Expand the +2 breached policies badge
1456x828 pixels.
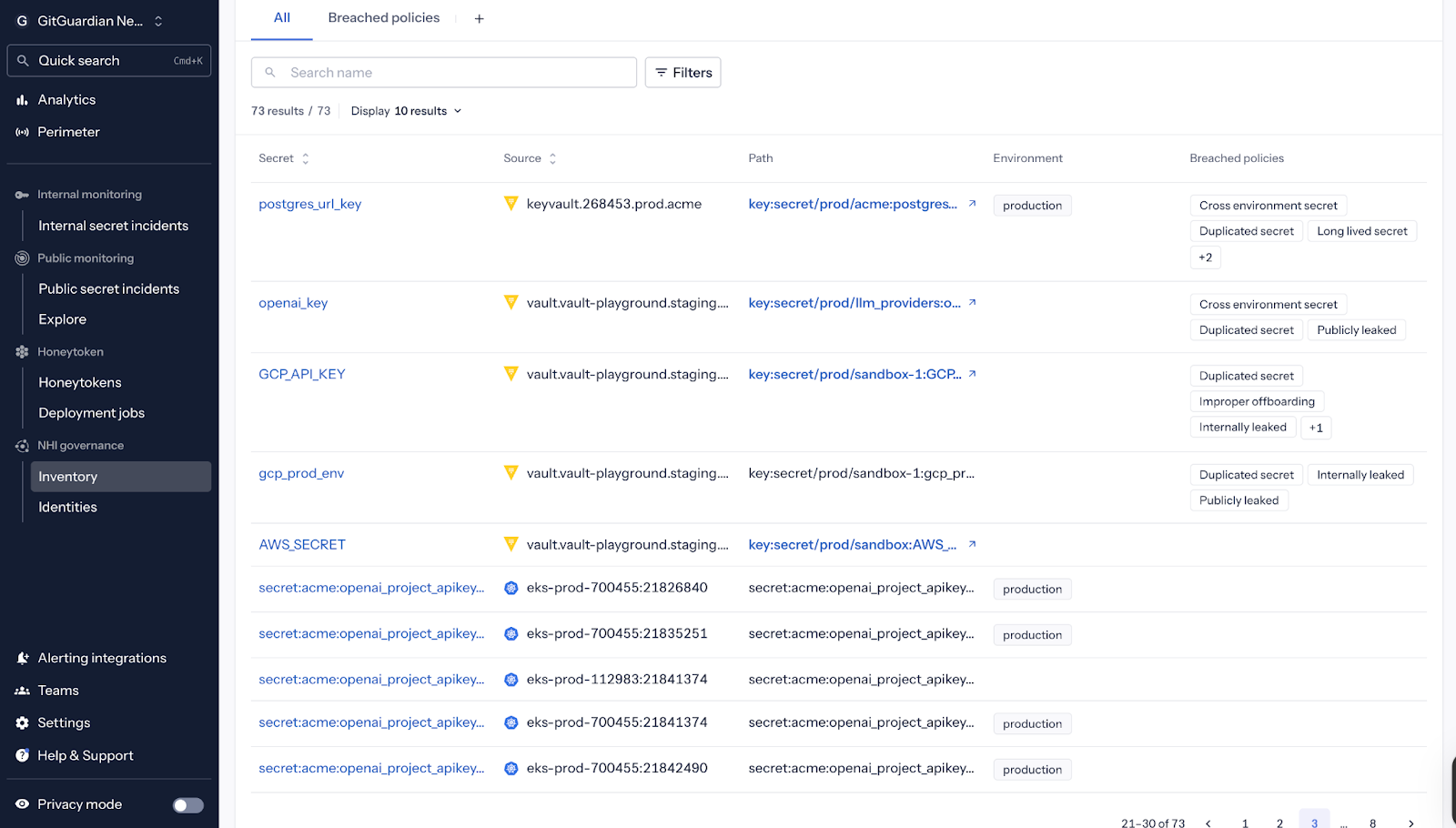[x=1205, y=257]
